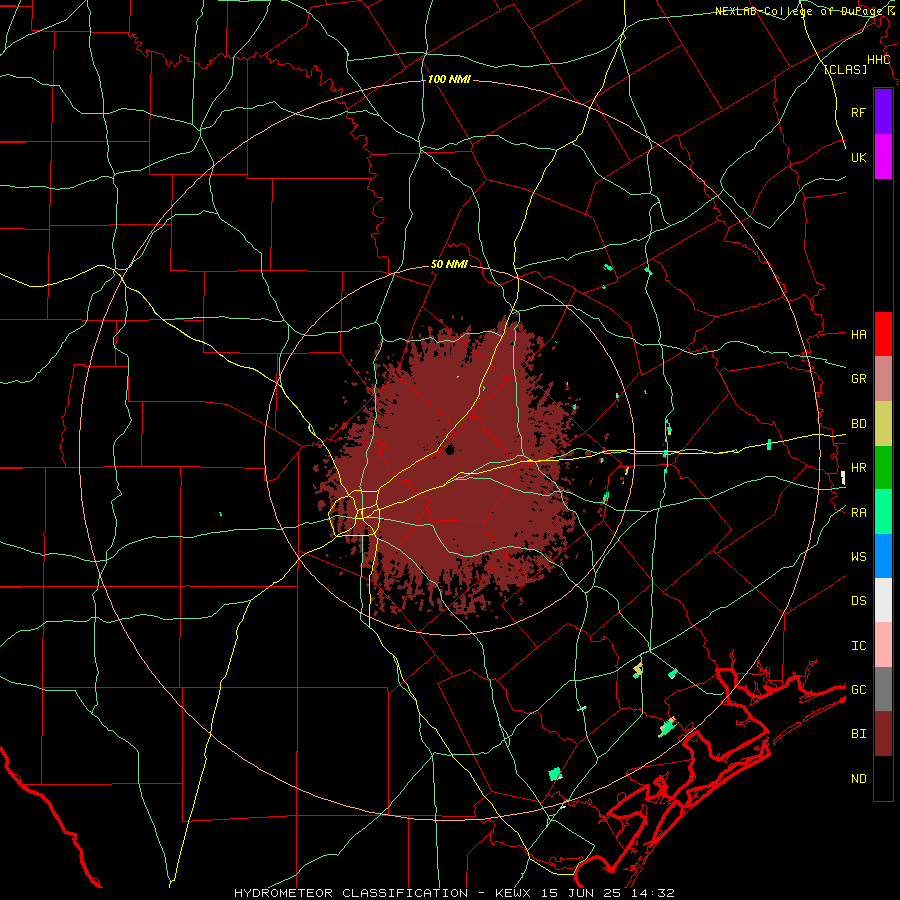Click the 'GC' legend label
900x900 pixels.
tap(859, 689)
